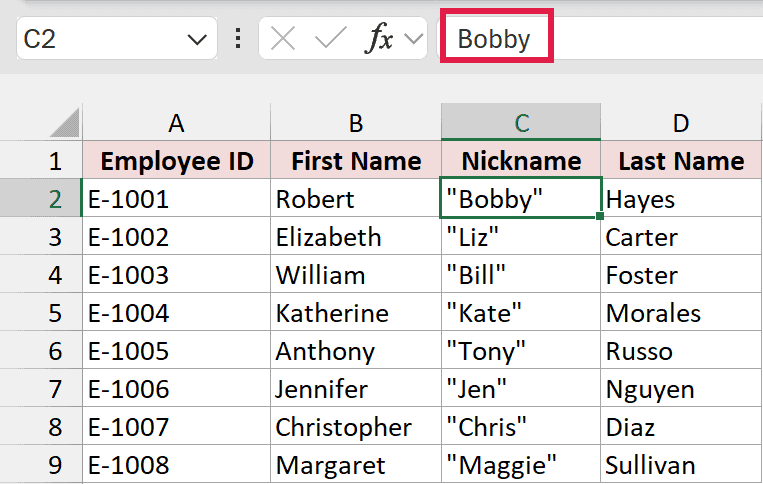This screenshot has height=484, width=763.
Task: Click the three-dot handle beside Name Box
Action: coord(238,38)
